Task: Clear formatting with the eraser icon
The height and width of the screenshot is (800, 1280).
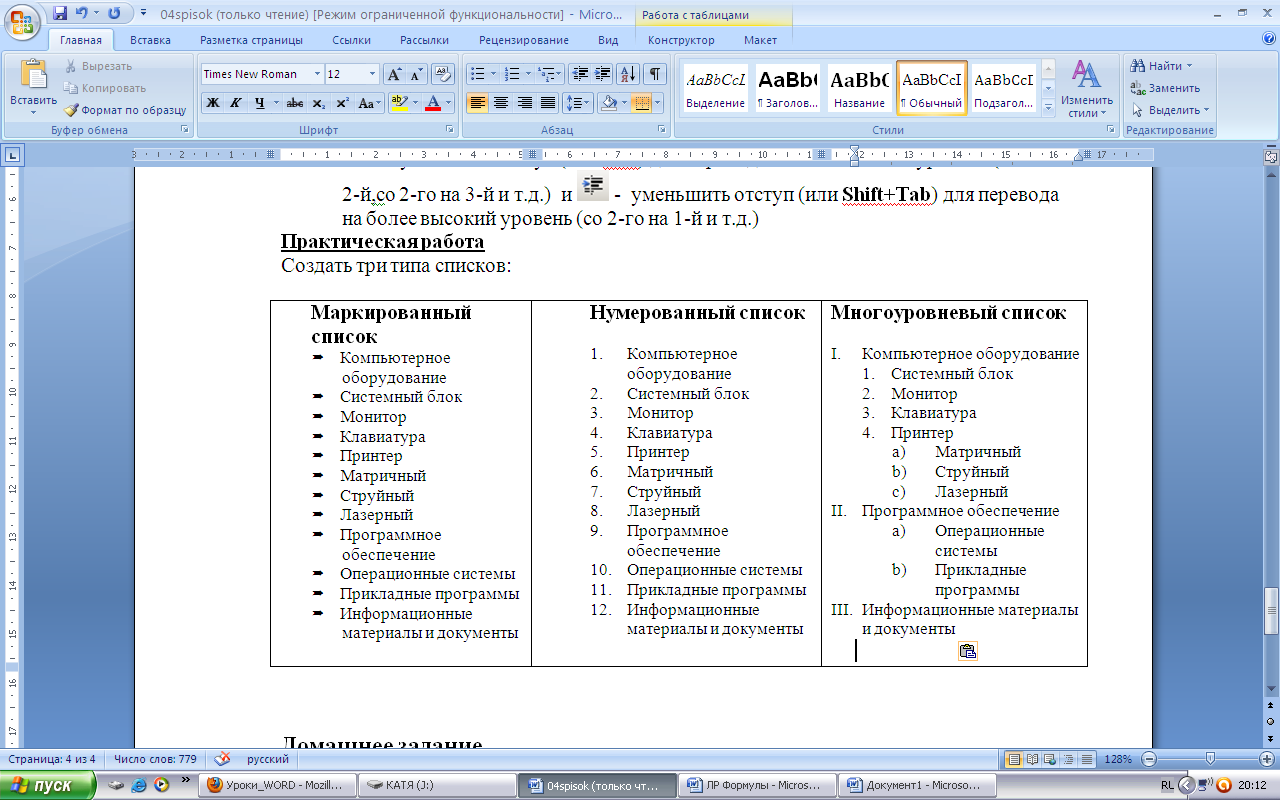Action: tap(443, 74)
